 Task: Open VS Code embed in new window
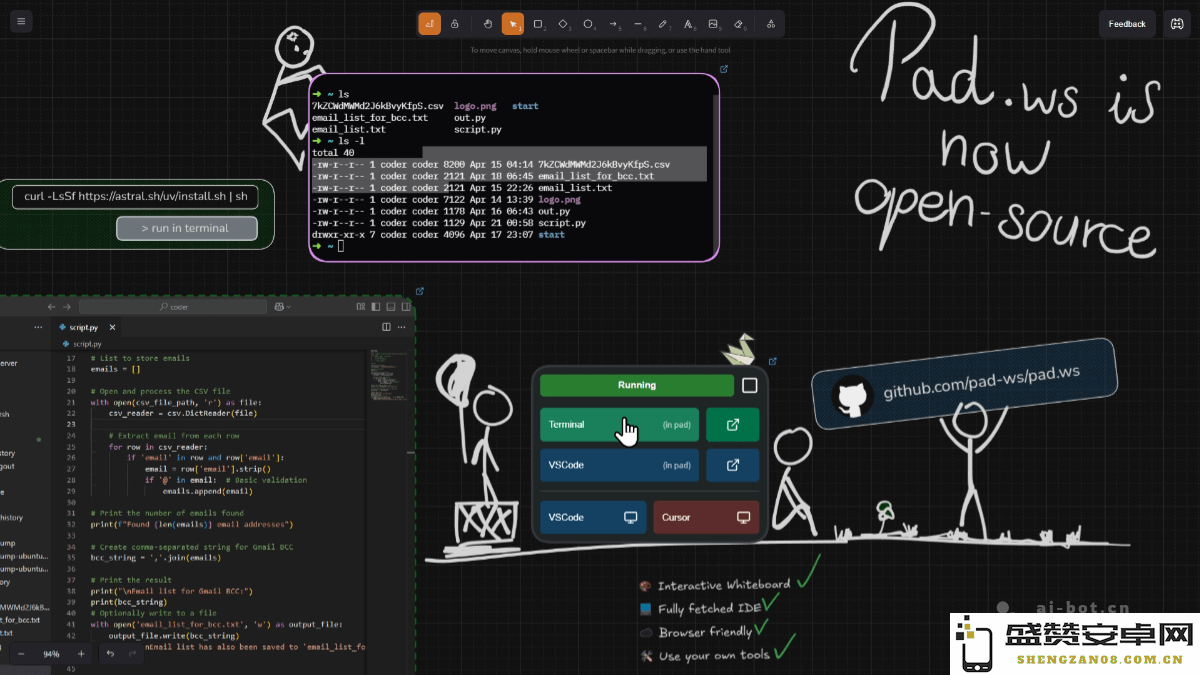pyautogui.click(x=420, y=291)
